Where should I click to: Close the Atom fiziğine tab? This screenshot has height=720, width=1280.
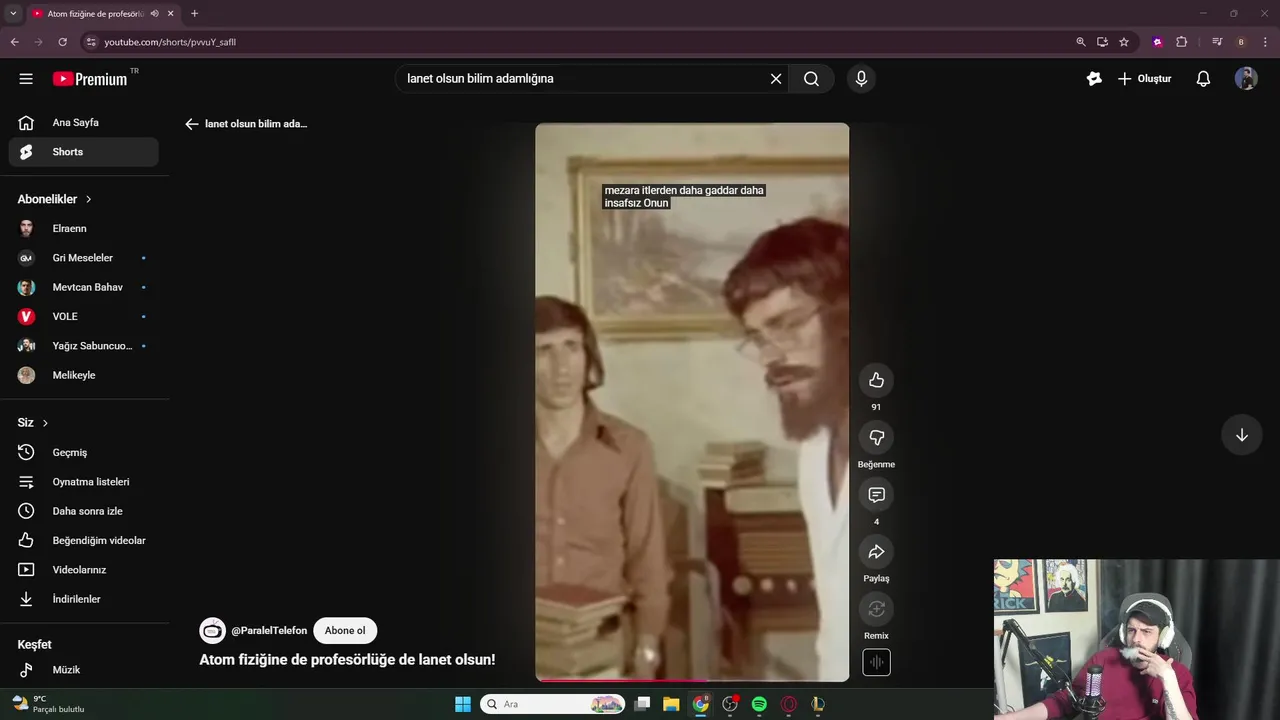click(x=171, y=14)
